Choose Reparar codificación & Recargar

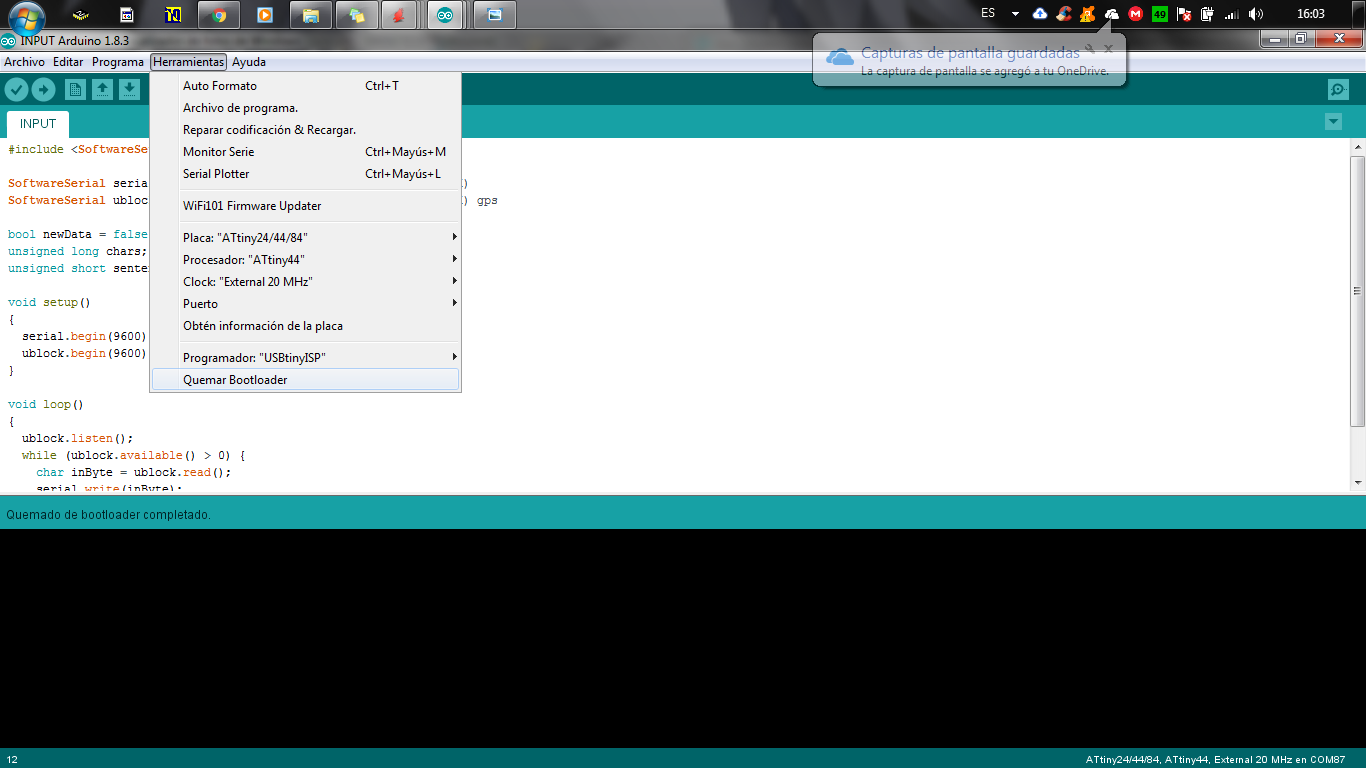coord(305,130)
